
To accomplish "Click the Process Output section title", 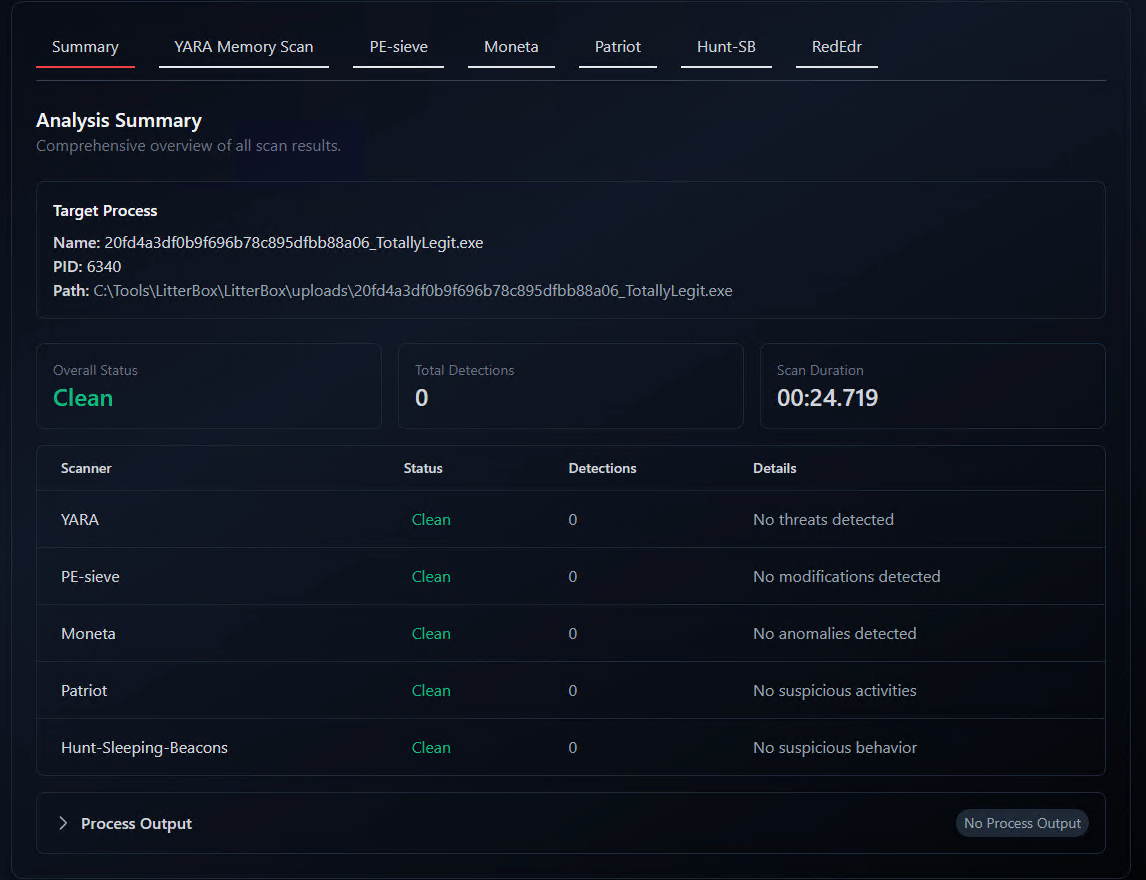I will pos(136,824).
